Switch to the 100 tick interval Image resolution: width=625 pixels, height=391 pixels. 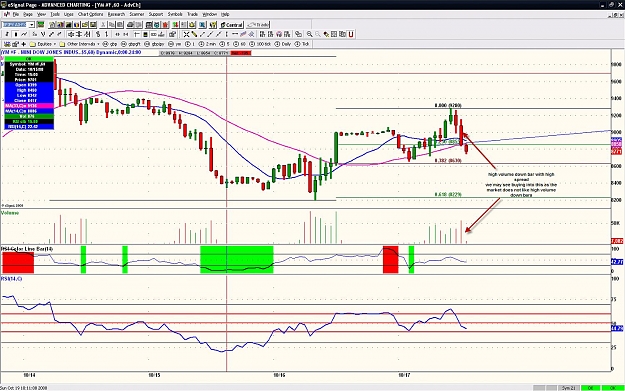tap(260, 44)
